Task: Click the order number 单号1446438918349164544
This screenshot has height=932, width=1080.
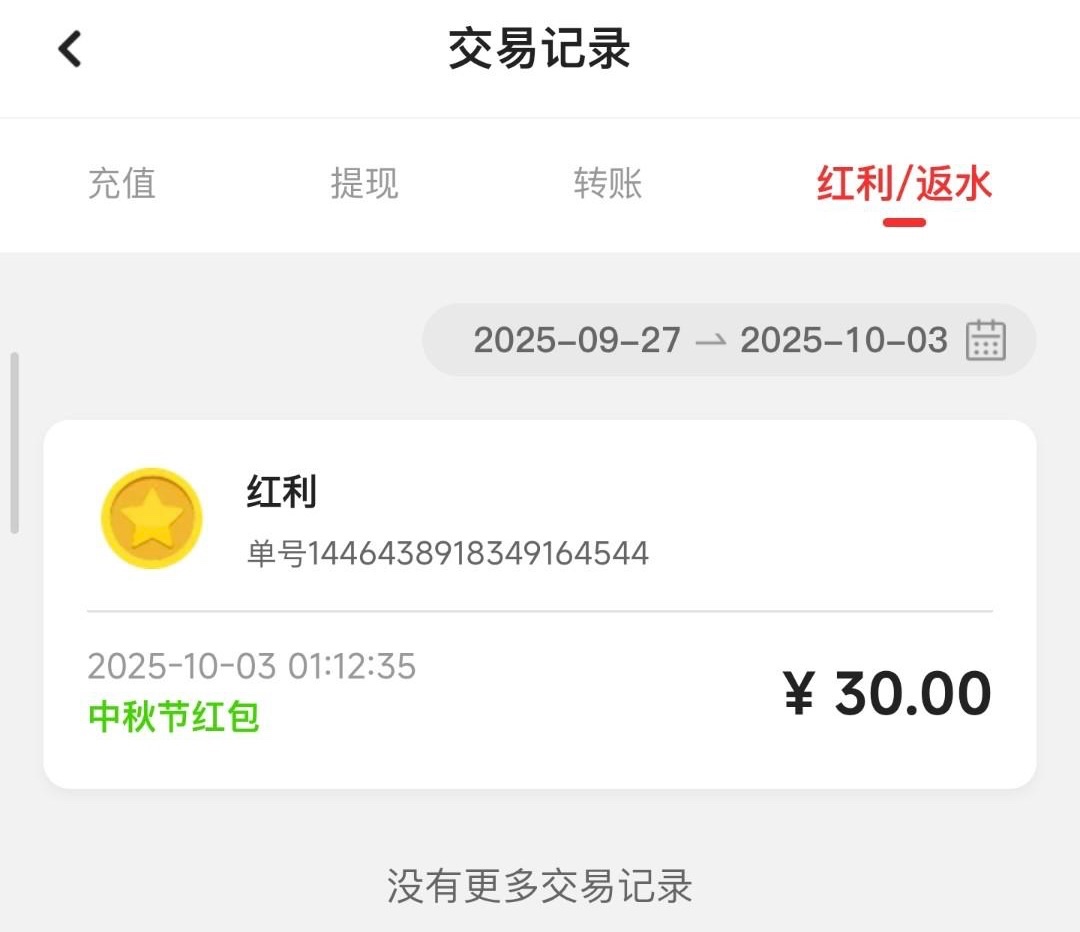Action: click(448, 553)
